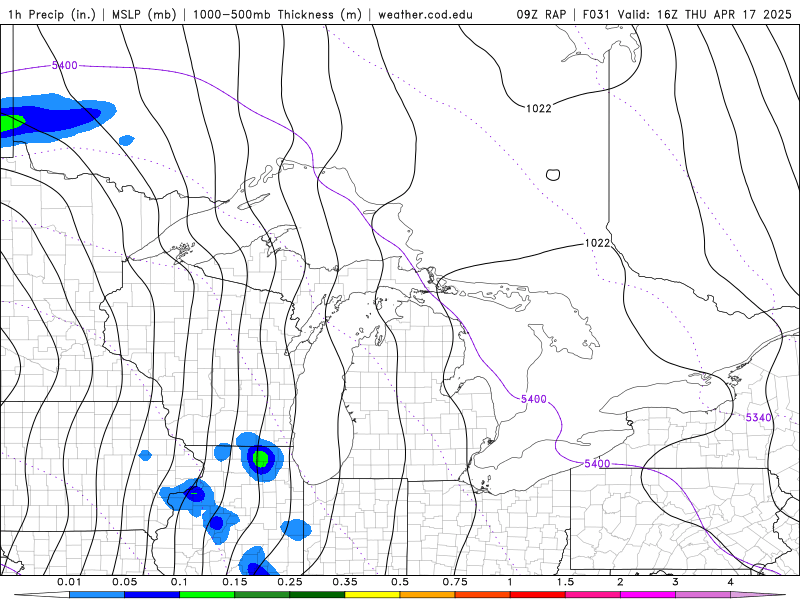Click the 'F031' forecast hour text
Viewport: 800px width, 600px height.
(597, 14)
